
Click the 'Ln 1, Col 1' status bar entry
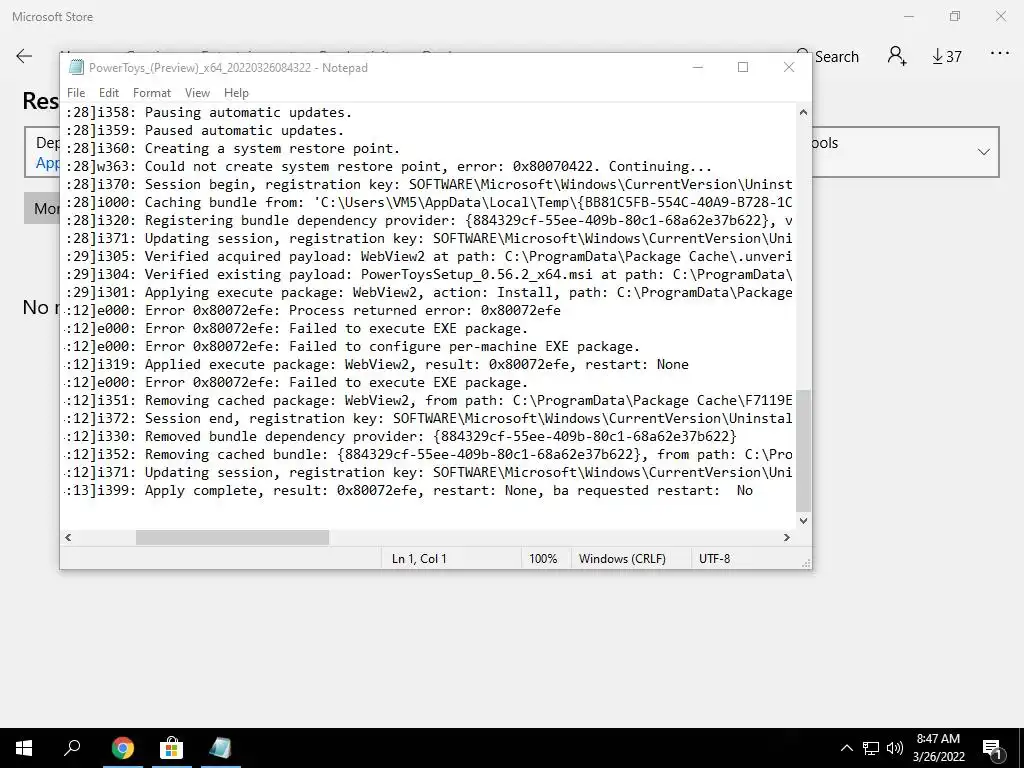pyautogui.click(x=419, y=558)
